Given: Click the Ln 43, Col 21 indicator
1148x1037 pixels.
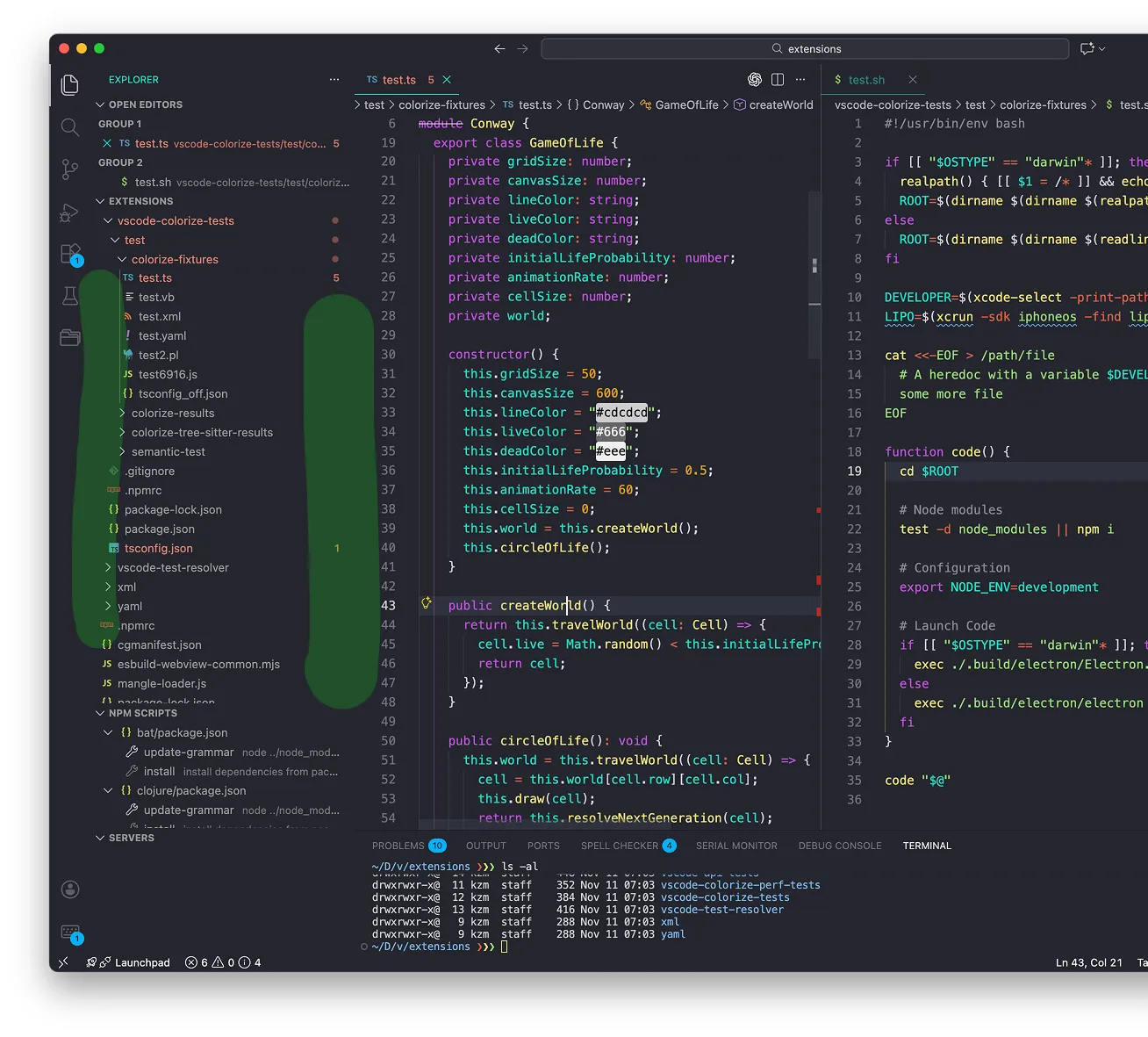Looking at the screenshot, I should [1088, 962].
